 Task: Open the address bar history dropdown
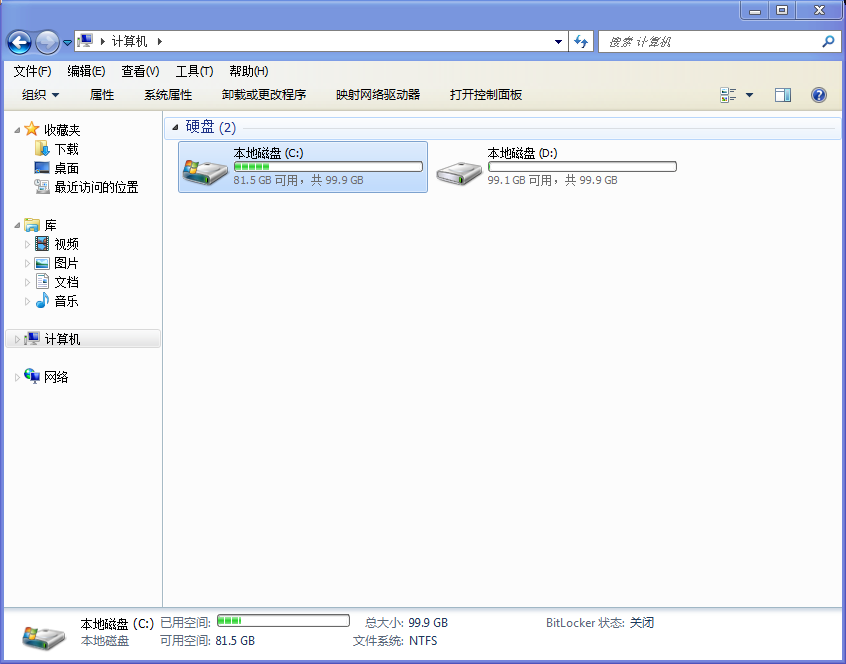coord(559,42)
